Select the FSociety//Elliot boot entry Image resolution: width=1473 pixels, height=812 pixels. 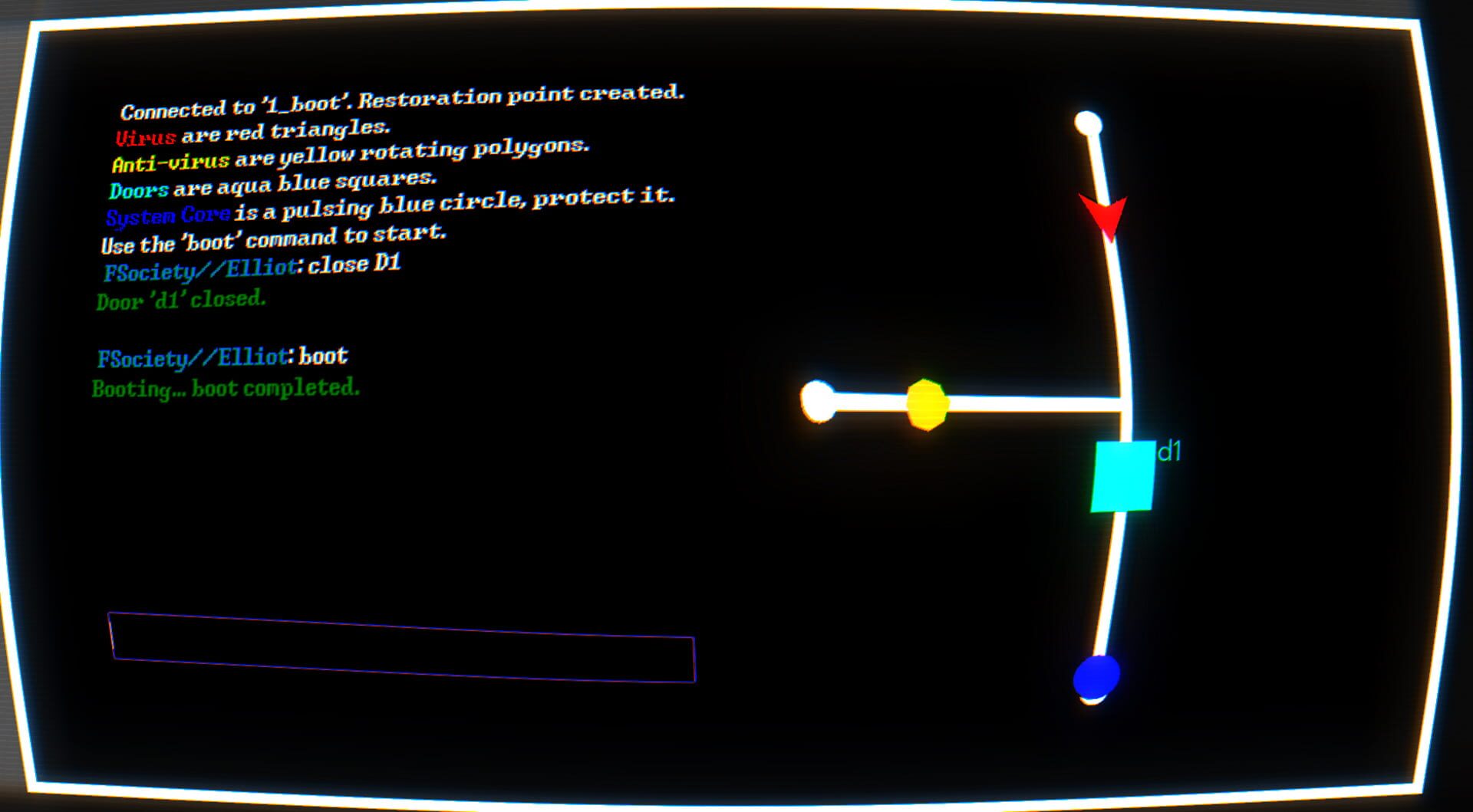(x=222, y=356)
